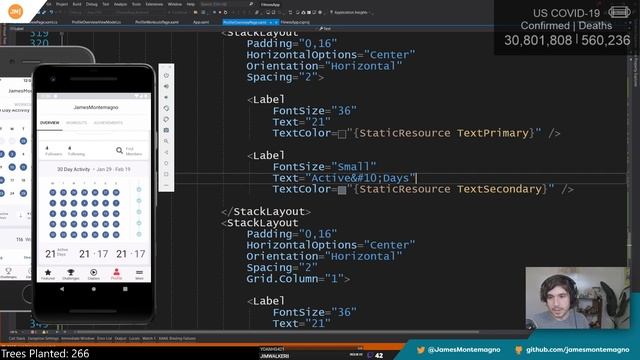
Task: Select the OVERVIEW tab in the app
Action: 49,123
